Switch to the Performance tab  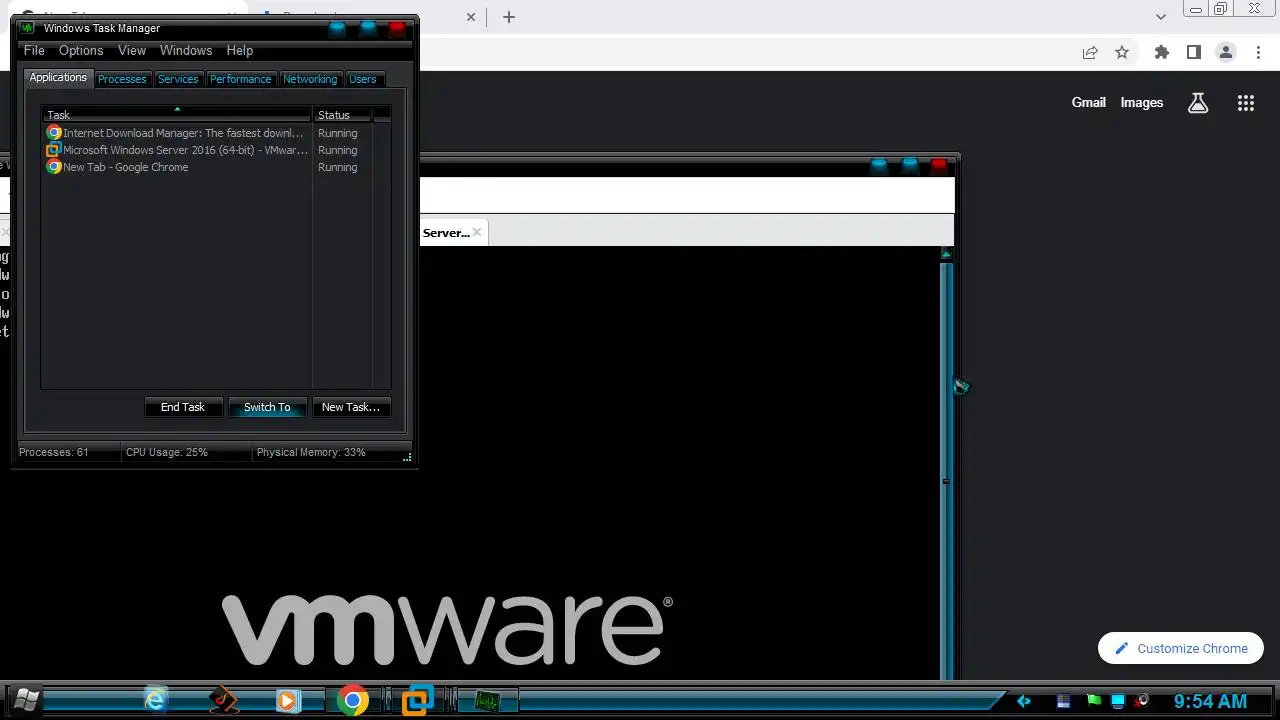coord(240,79)
